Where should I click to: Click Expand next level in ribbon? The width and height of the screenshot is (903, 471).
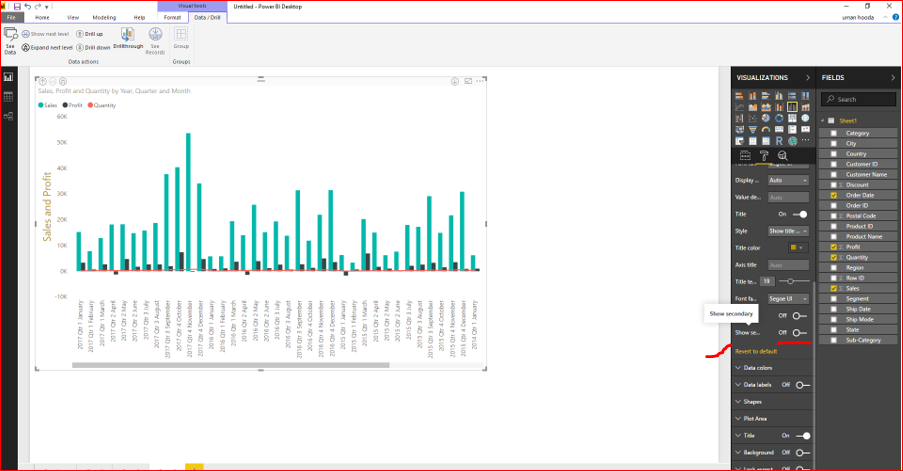47,47
